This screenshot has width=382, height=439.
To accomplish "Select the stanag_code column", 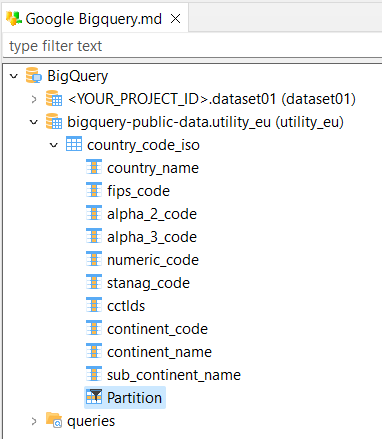I will pos(148,283).
